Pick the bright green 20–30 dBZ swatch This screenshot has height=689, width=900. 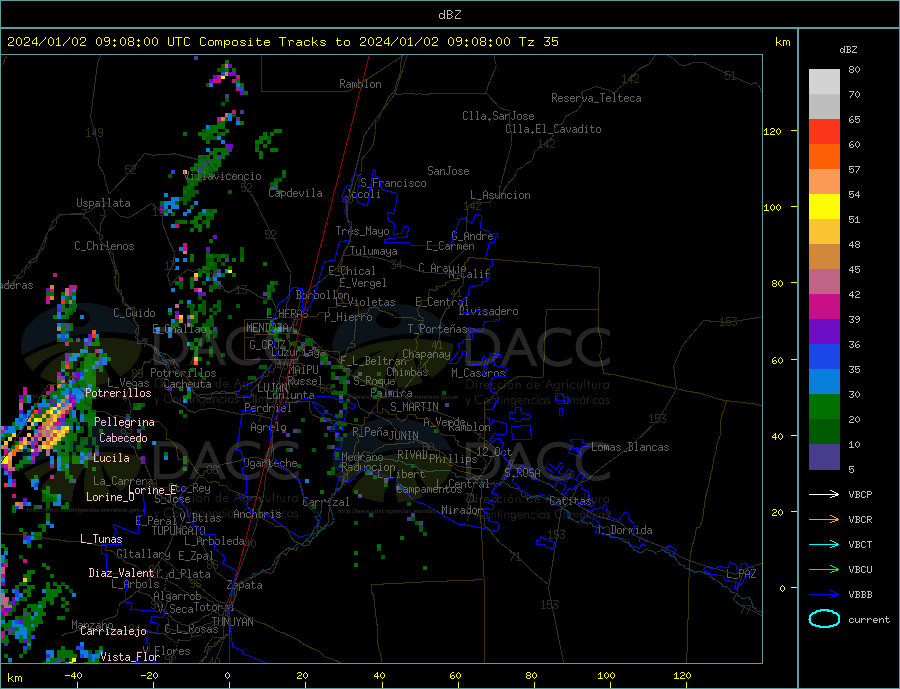pos(824,407)
